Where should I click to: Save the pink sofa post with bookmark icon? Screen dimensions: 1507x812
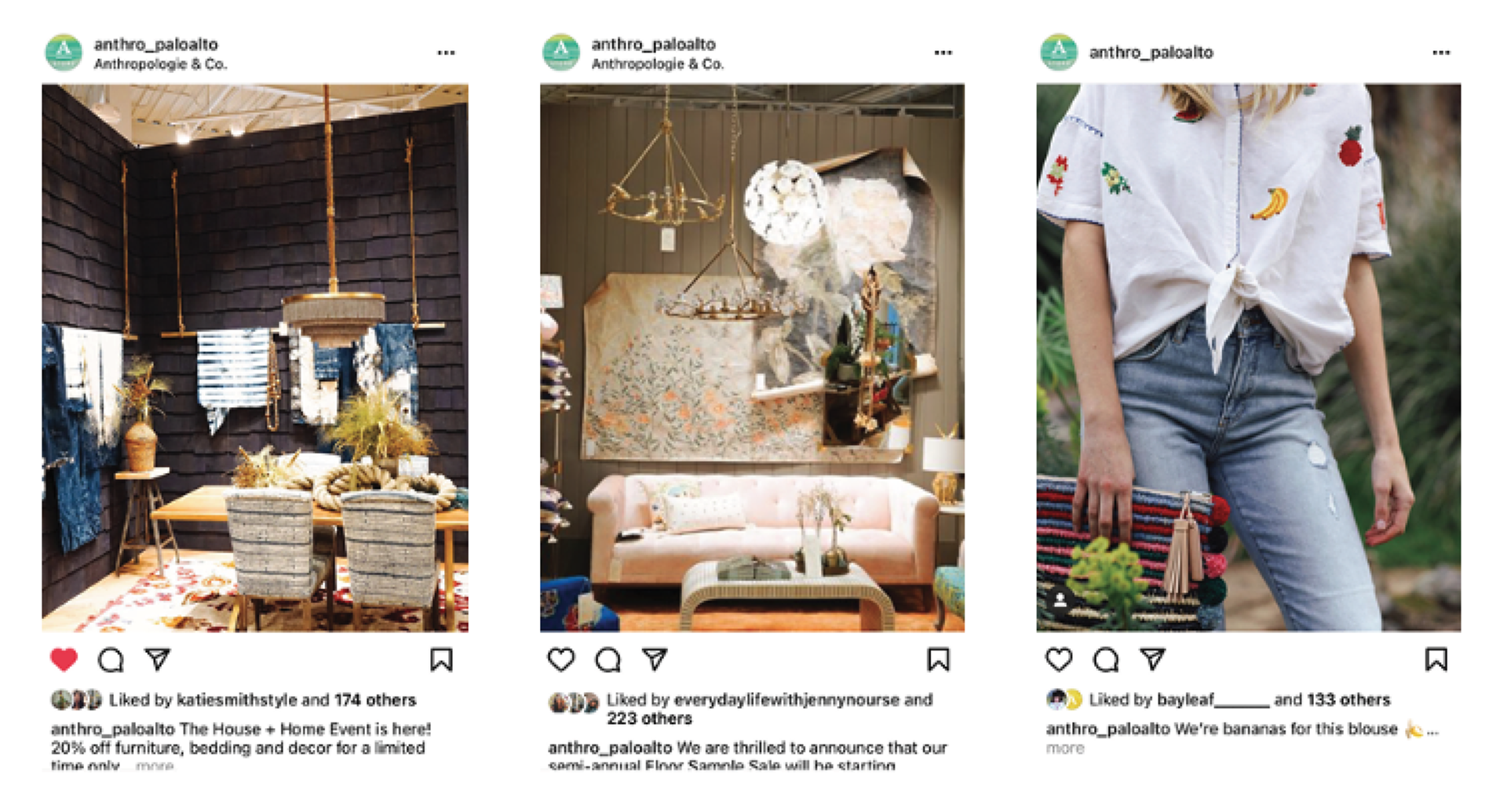939,660
